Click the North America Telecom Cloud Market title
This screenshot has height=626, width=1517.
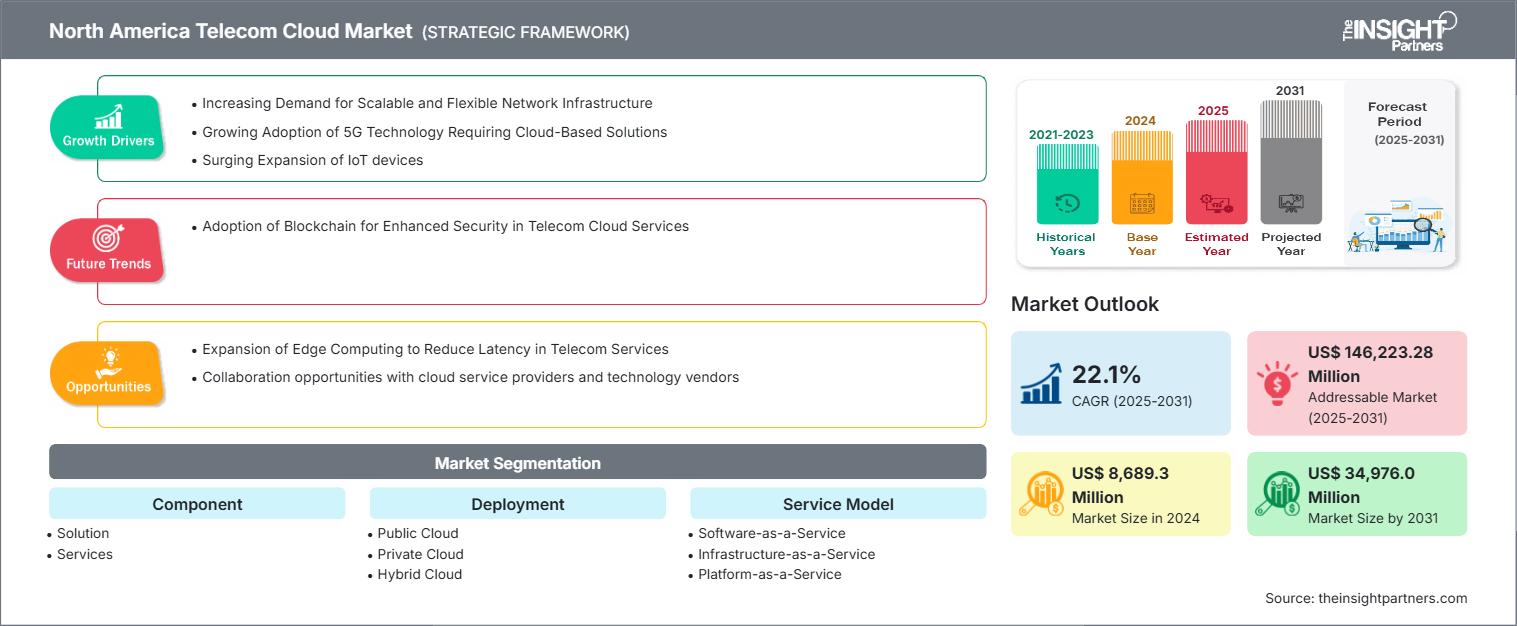pyautogui.click(x=230, y=31)
